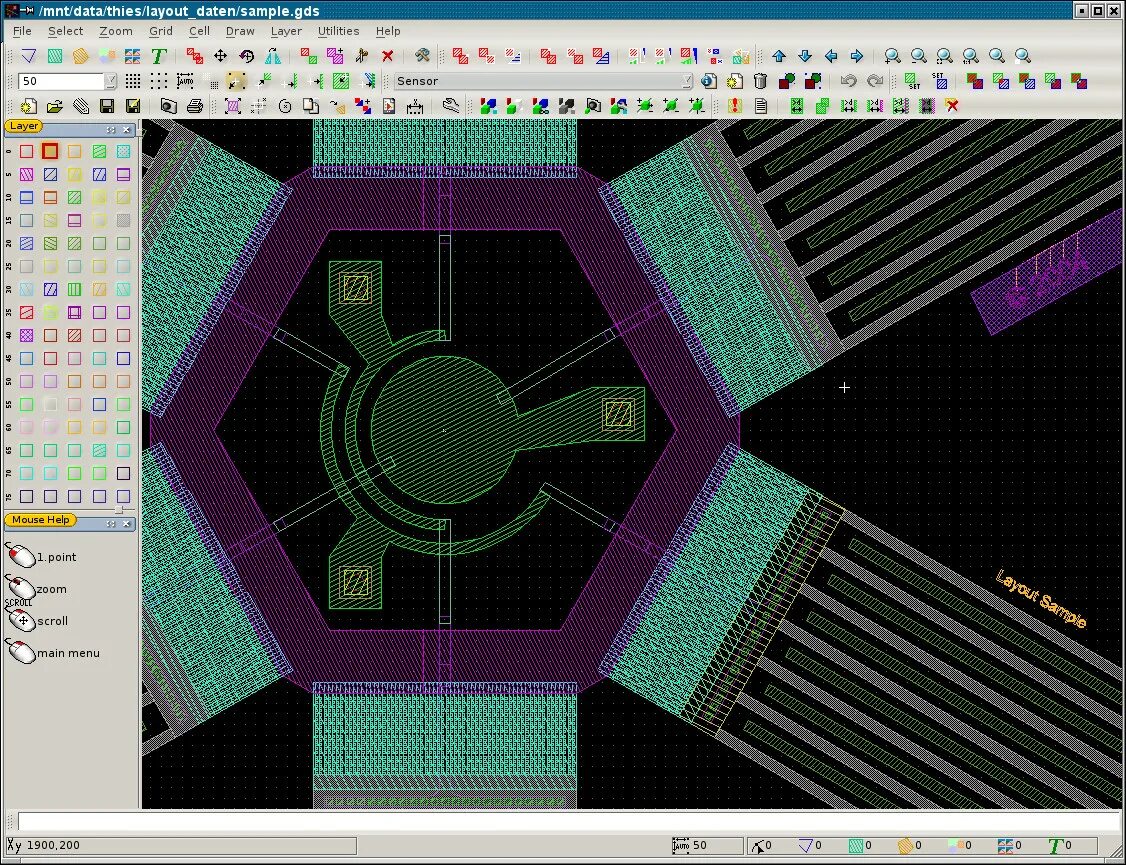1126x865 pixels.
Task: Click the Mouse Help panel title label
Action: coord(40,520)
